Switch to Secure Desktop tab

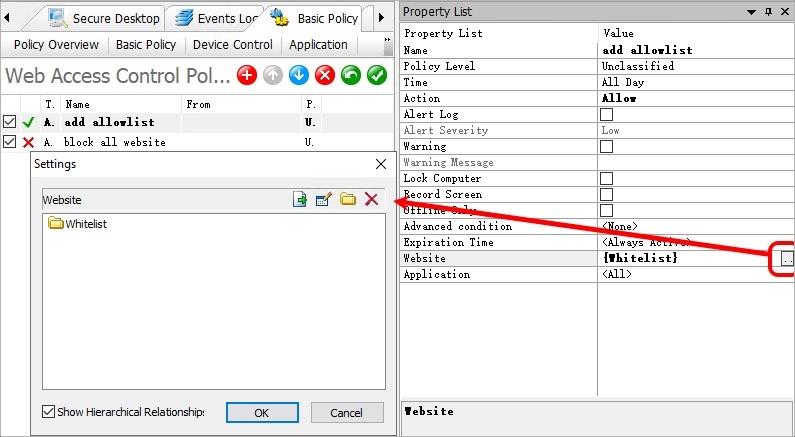point(105,18)
